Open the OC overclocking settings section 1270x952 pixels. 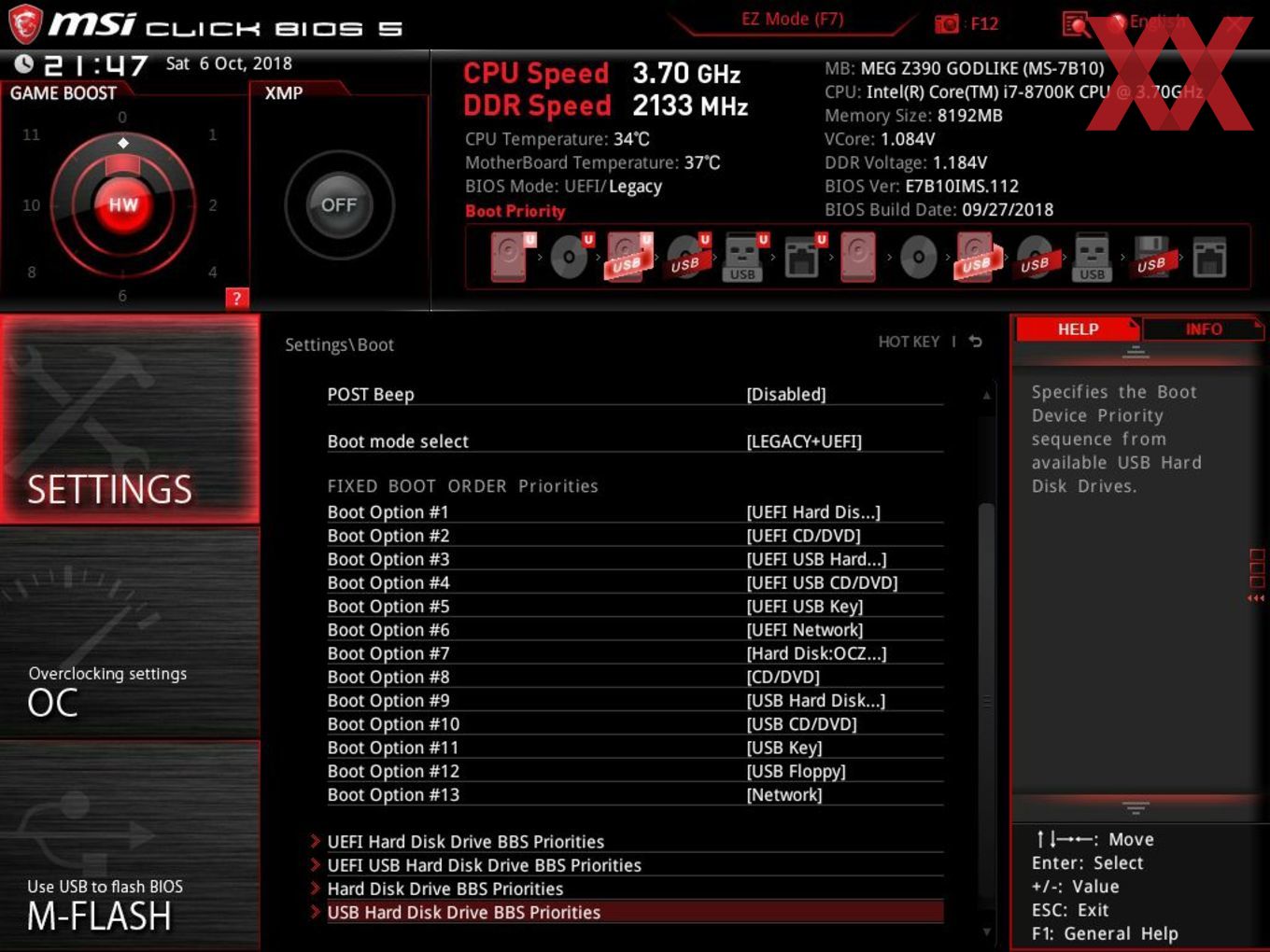(x=130, y=634)
